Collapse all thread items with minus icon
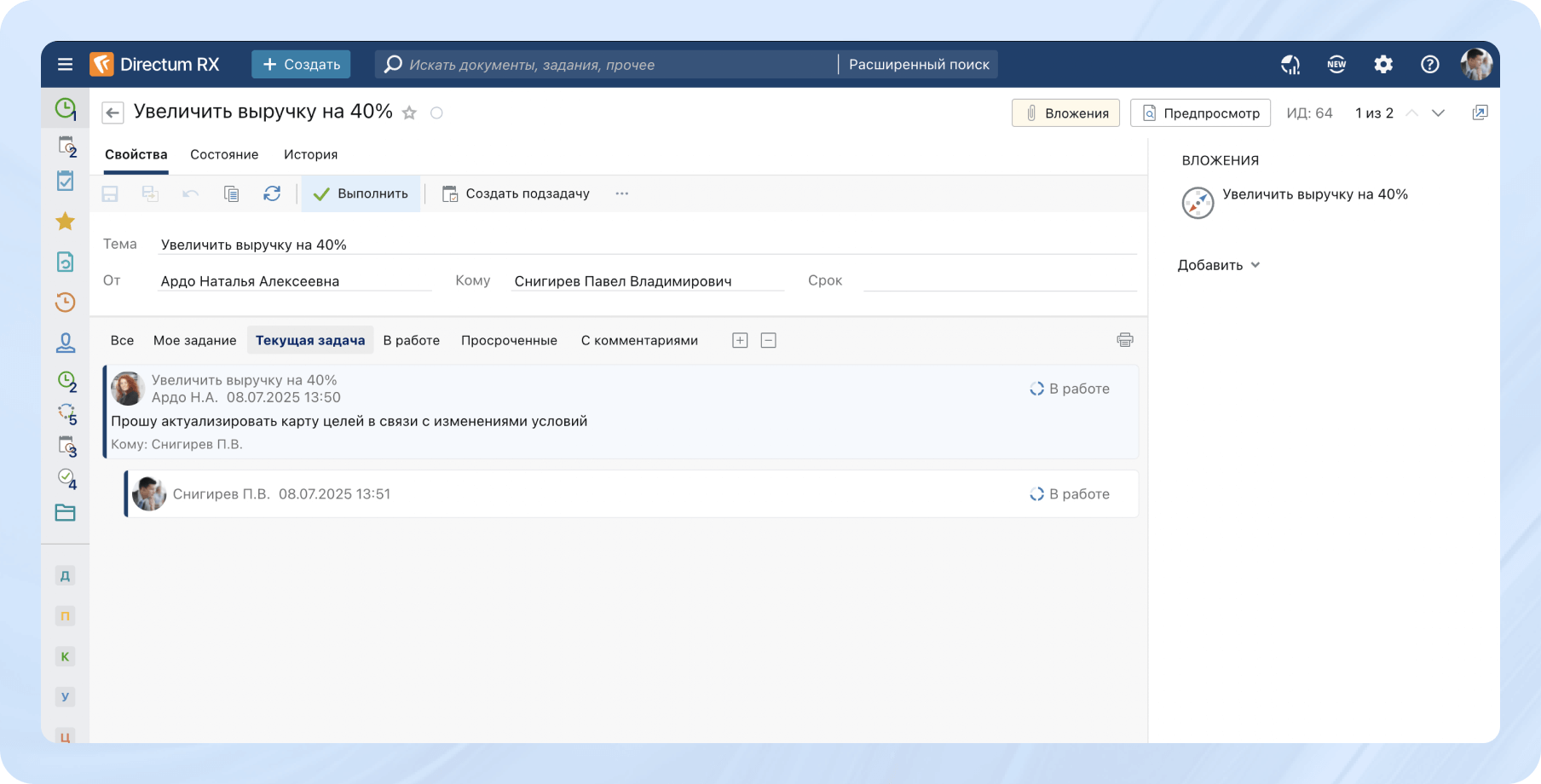Image resolution: width=1541 pixels, height=784 pixels. [768, 340]
